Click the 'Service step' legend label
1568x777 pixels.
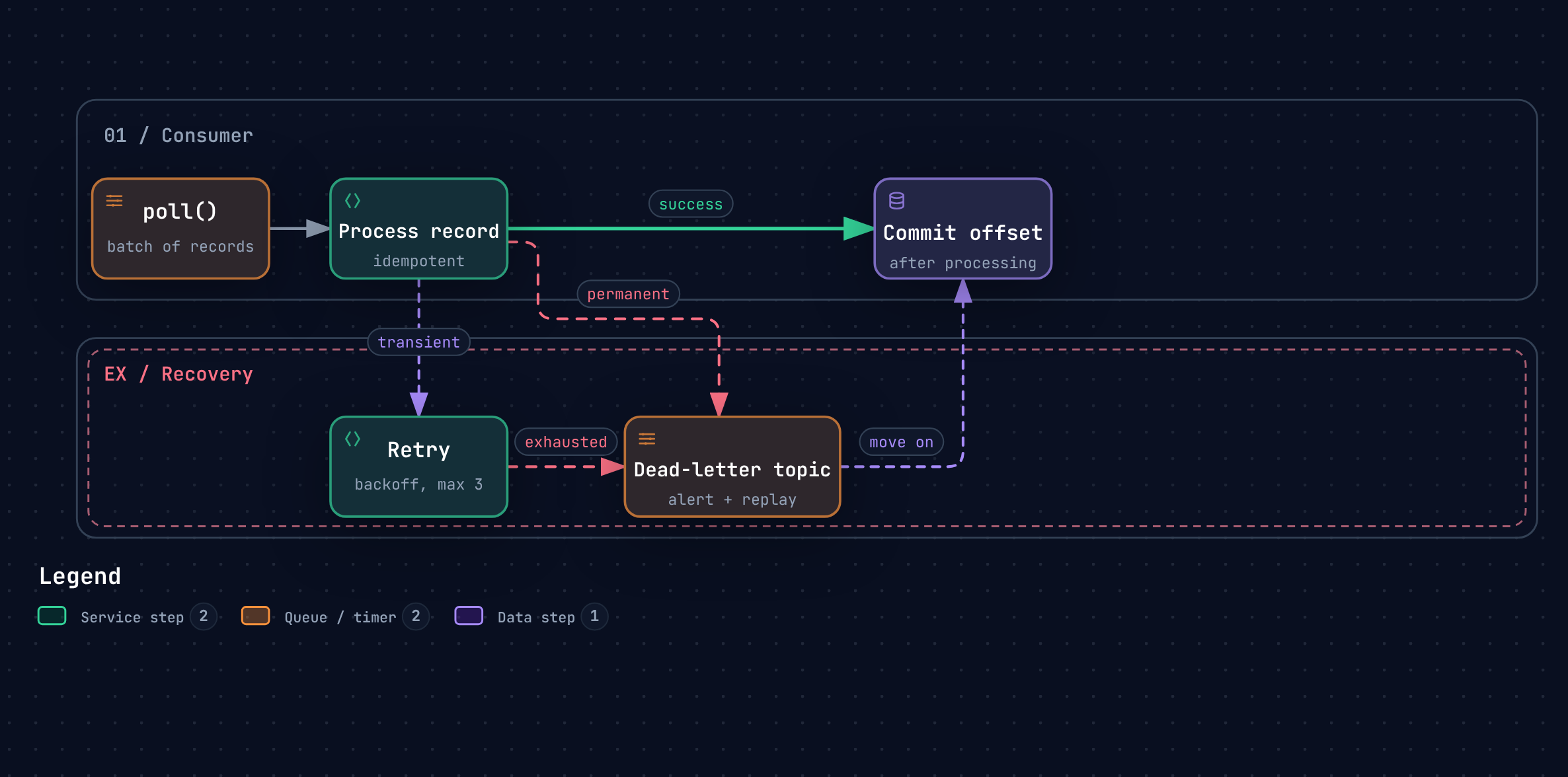132,617
